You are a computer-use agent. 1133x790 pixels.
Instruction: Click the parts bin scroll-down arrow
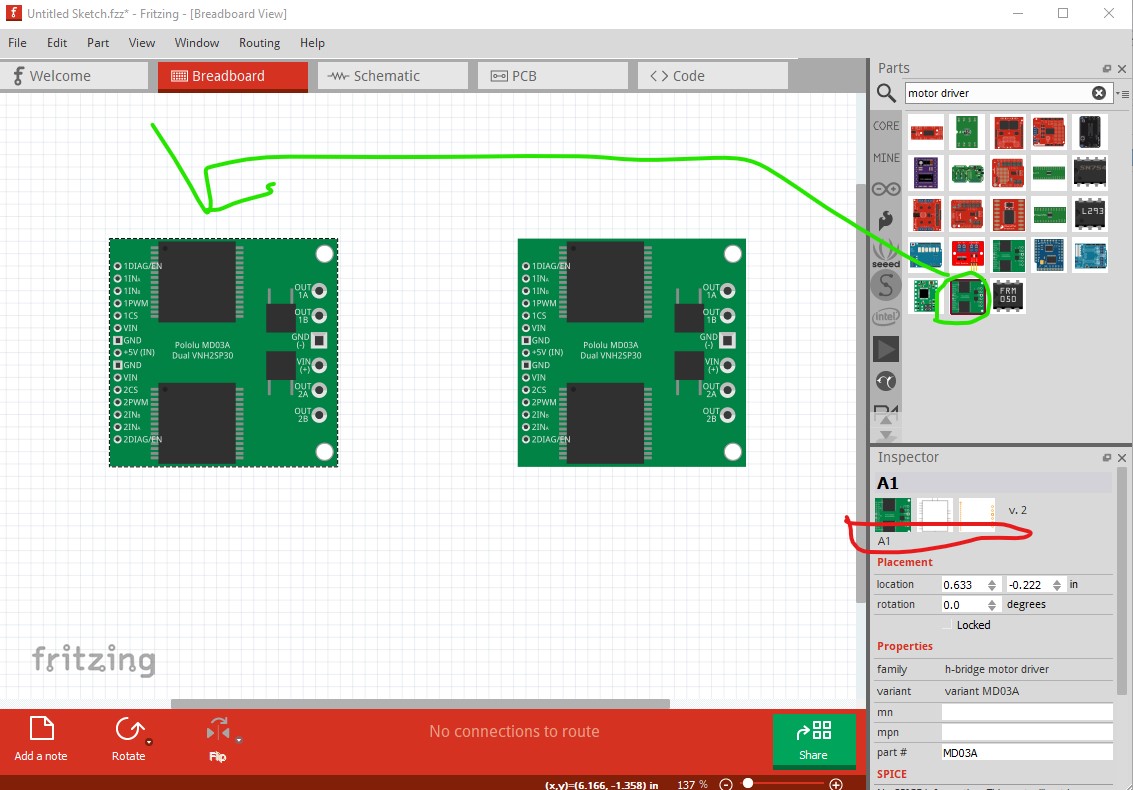pos(885,432)
